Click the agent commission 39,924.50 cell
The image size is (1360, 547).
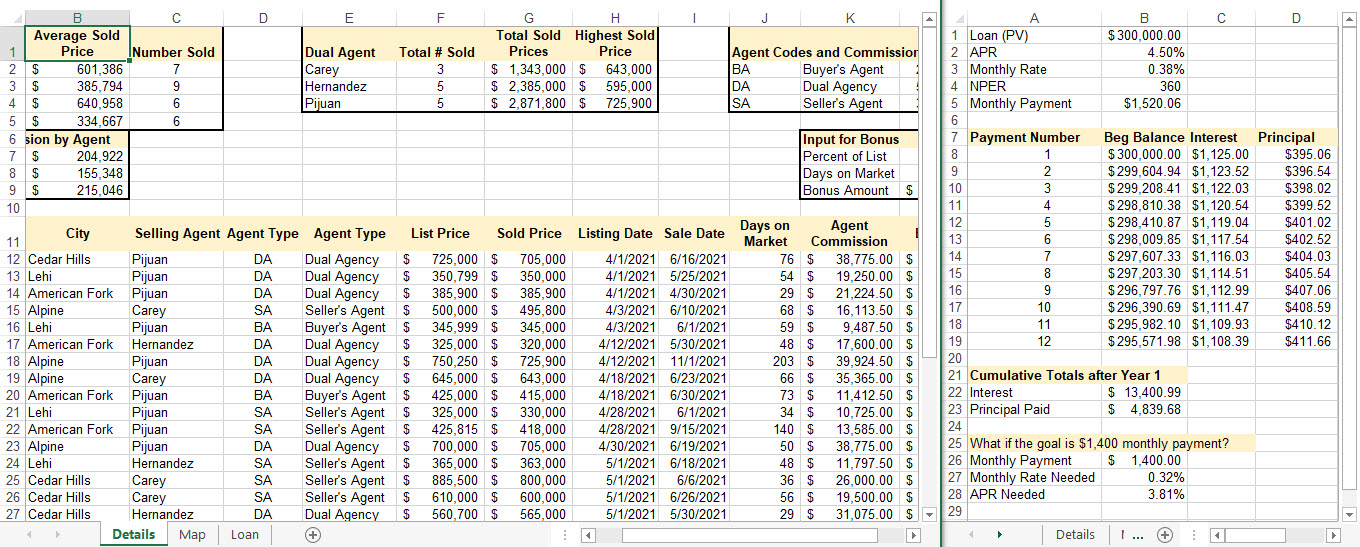click(x=850, y=361)
